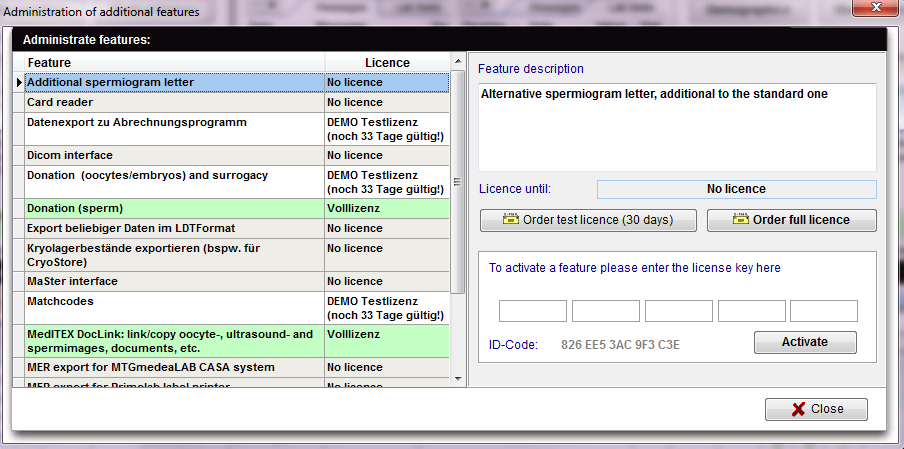Viewport: 904px width, 449px height.
Task: Click Volllizenz cell of MedITEX DocLink
Action: (x=387, y=341)
